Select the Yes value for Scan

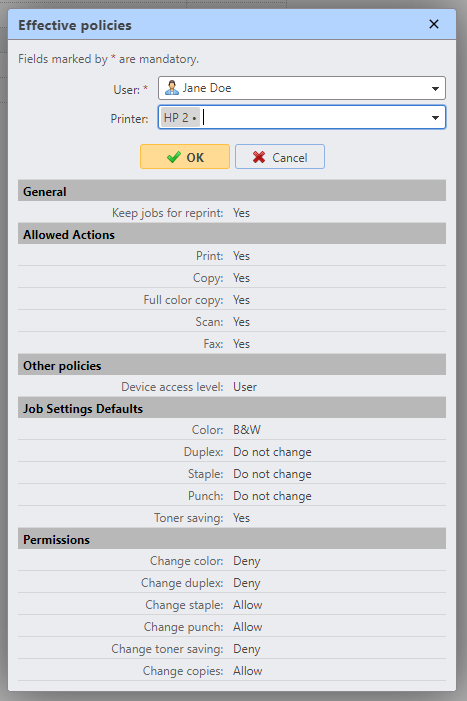[241, 321]
